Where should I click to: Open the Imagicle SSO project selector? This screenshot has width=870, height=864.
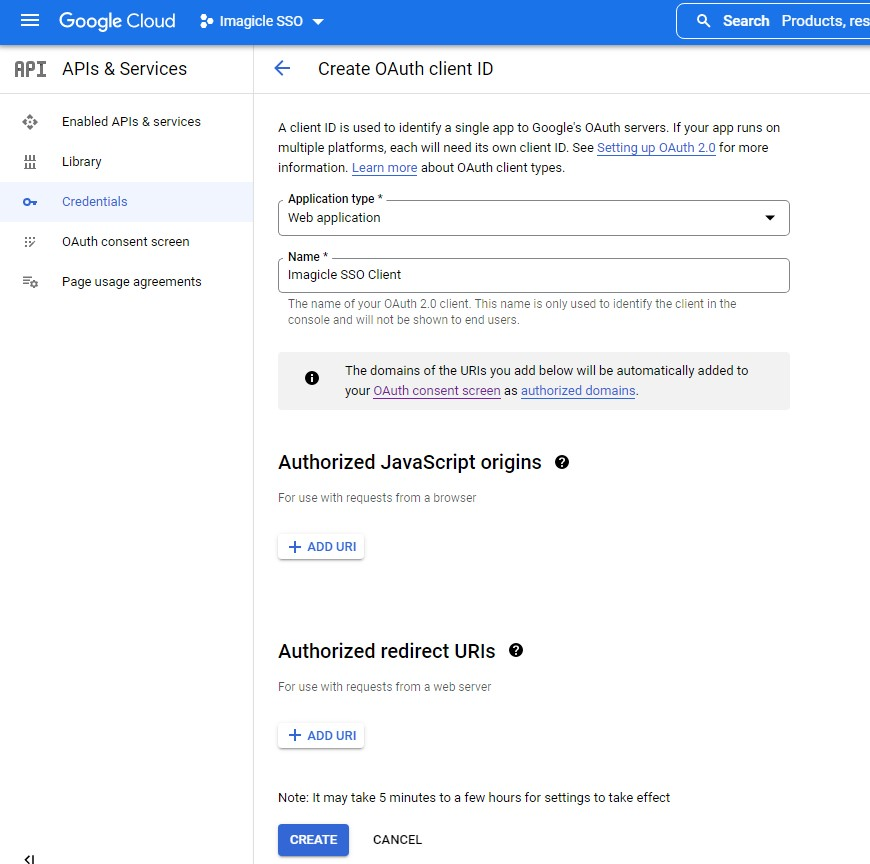point(262,21)
